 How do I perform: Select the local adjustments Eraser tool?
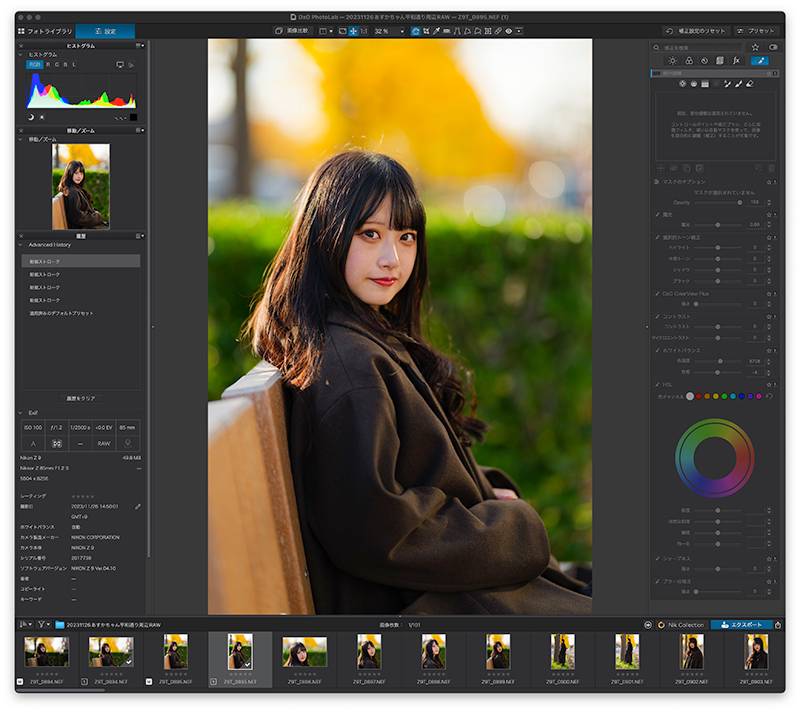click(749, 84)
